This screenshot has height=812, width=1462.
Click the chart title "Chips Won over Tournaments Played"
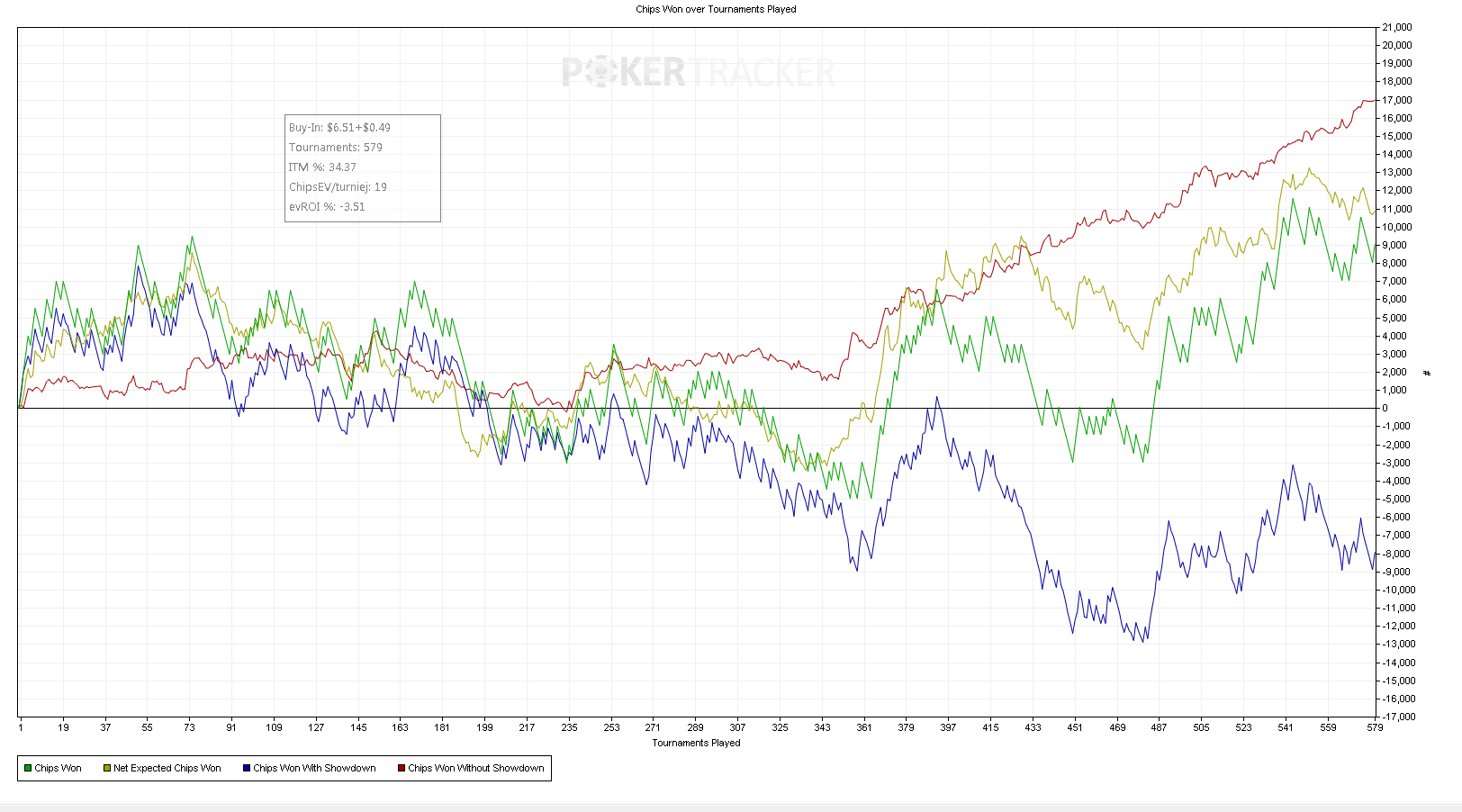coord(716,9)
